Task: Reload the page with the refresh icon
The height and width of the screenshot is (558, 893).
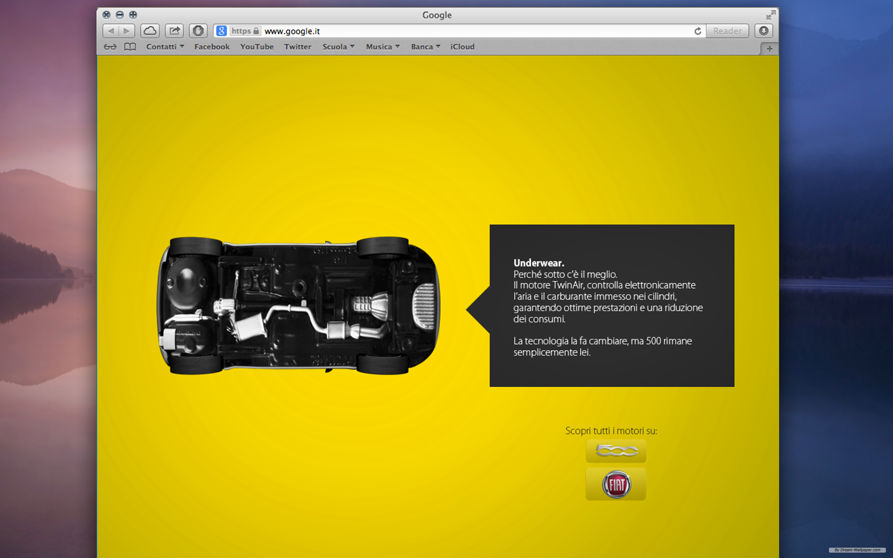Action: pyautogui.click(x=697, y=31)
